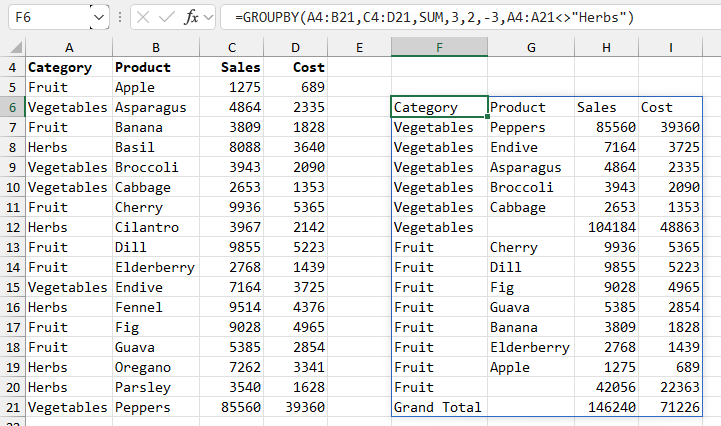Click Fruit subtotal cost 22363

[x=670, y=387]
